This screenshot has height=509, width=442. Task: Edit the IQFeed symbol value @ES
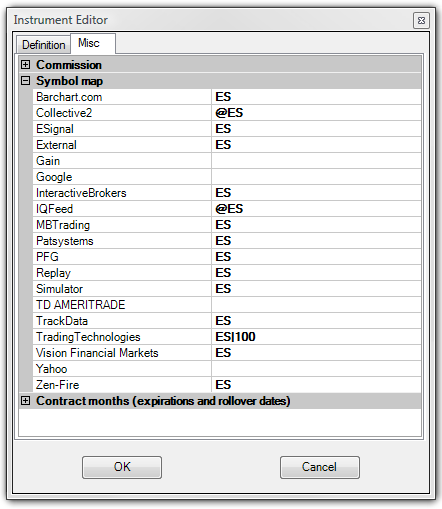click(316, 209)
